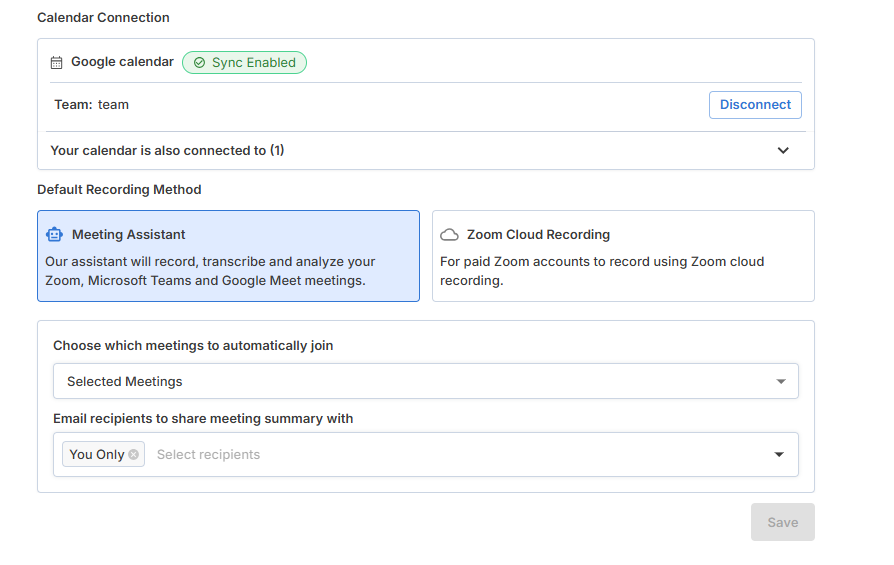
Task: Expand "Your calendar is also connected to" row
Action: point(167,151)
